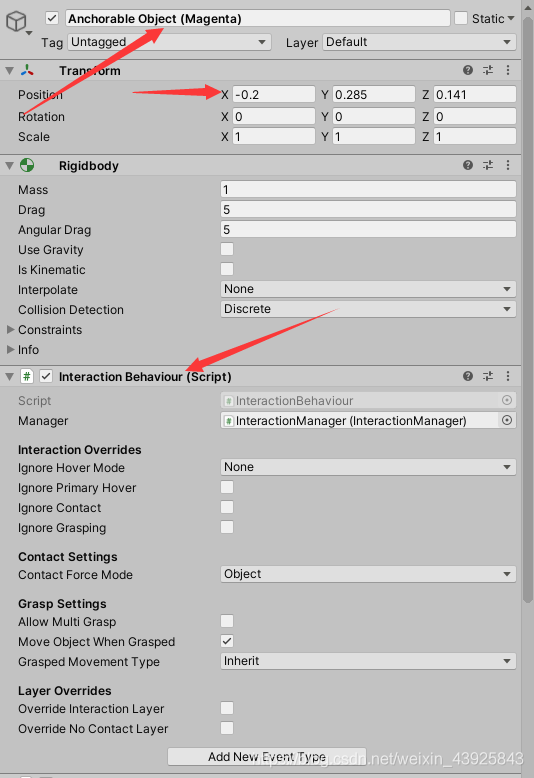This screenshot has height=778, width=534.
Task: Open Rigidbody three-dot context menu
Action: coord(508,165)
